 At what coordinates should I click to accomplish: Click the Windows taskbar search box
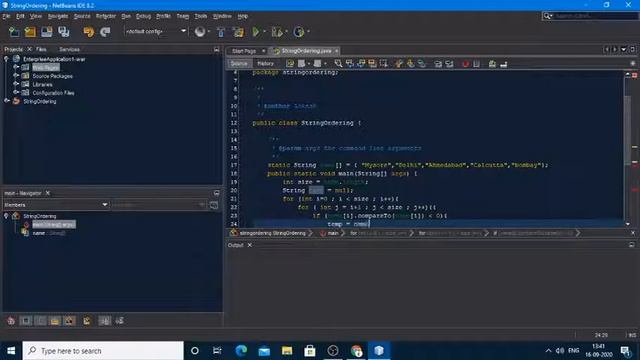[x=103, y=351]
